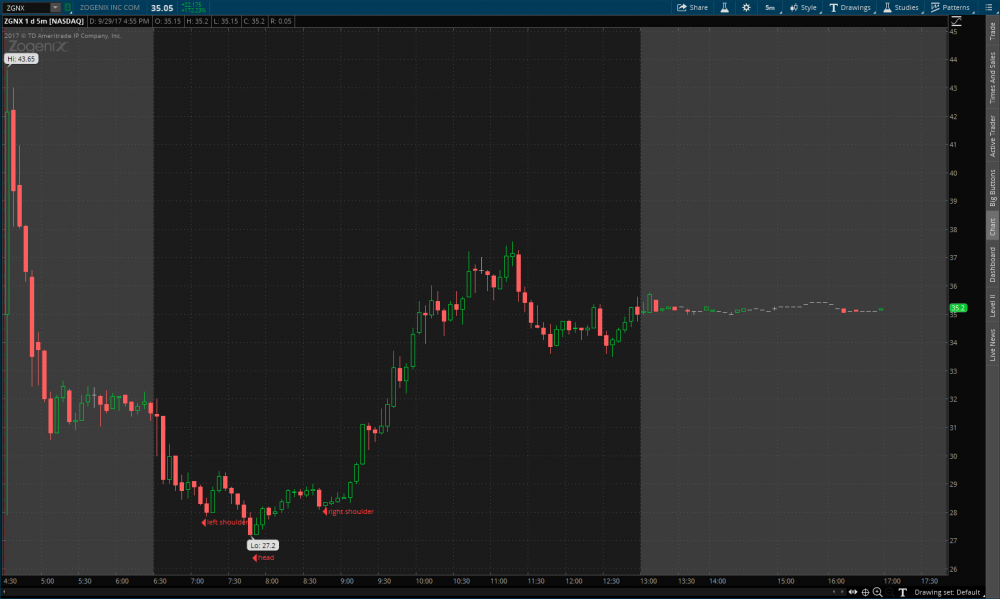Open the 5m timeframe dropdown
The height and width of the screenshot is (599, 1000).
pyautogui.click(x=770, y=7)
